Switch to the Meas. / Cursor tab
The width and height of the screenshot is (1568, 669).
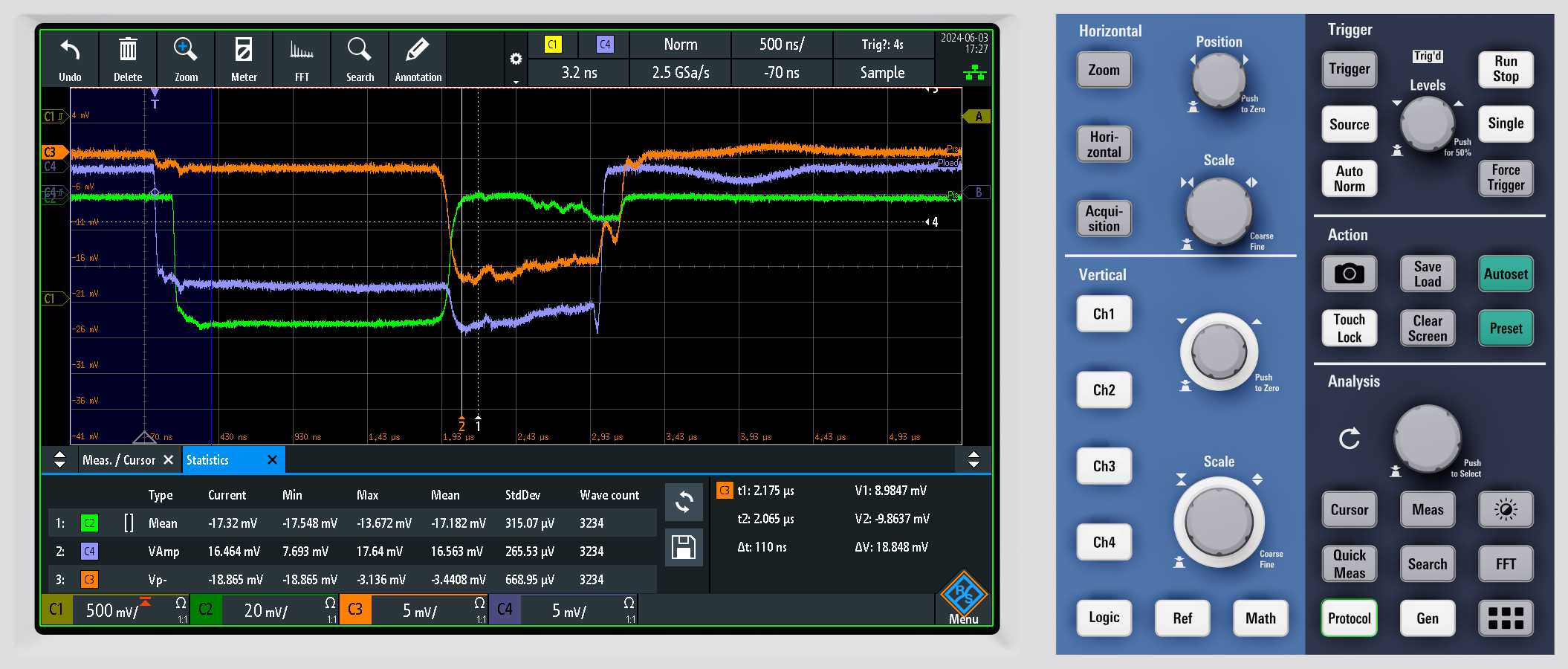pos(119,460)
